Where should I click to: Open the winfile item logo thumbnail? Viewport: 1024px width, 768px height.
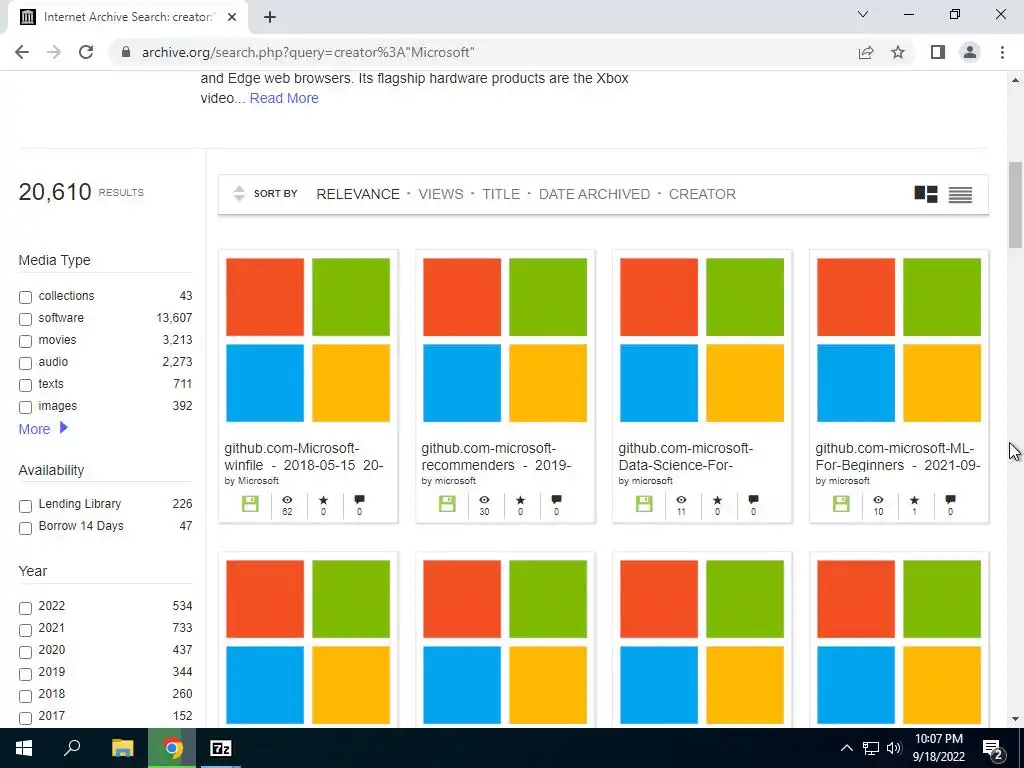(x=308, y=340)
